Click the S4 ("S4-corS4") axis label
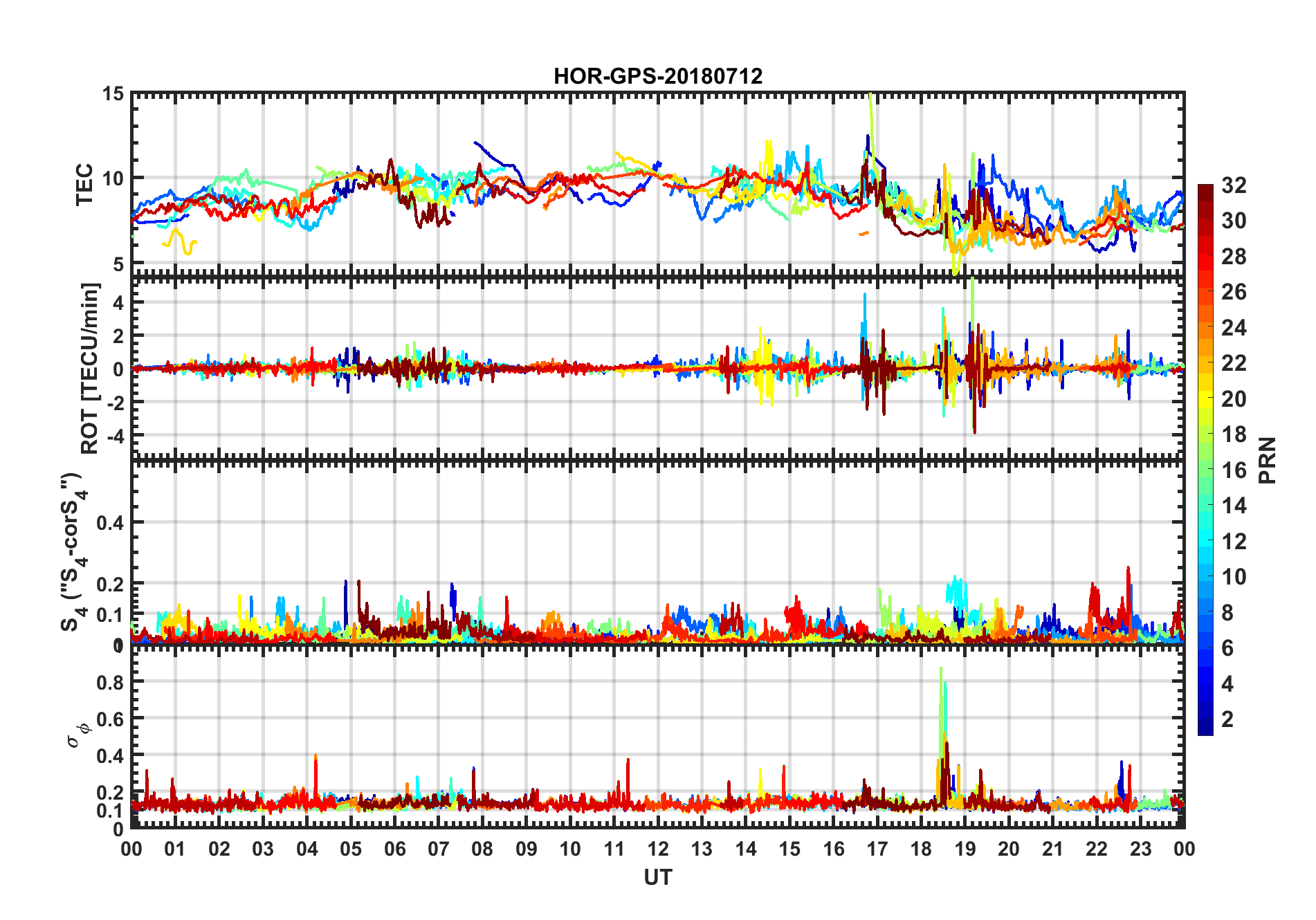Viewport: 1316px width, 920px height. 73,552
